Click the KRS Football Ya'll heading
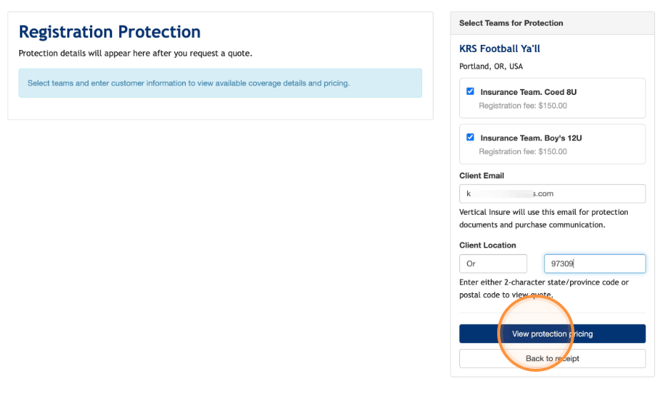 tap(500, 49)
